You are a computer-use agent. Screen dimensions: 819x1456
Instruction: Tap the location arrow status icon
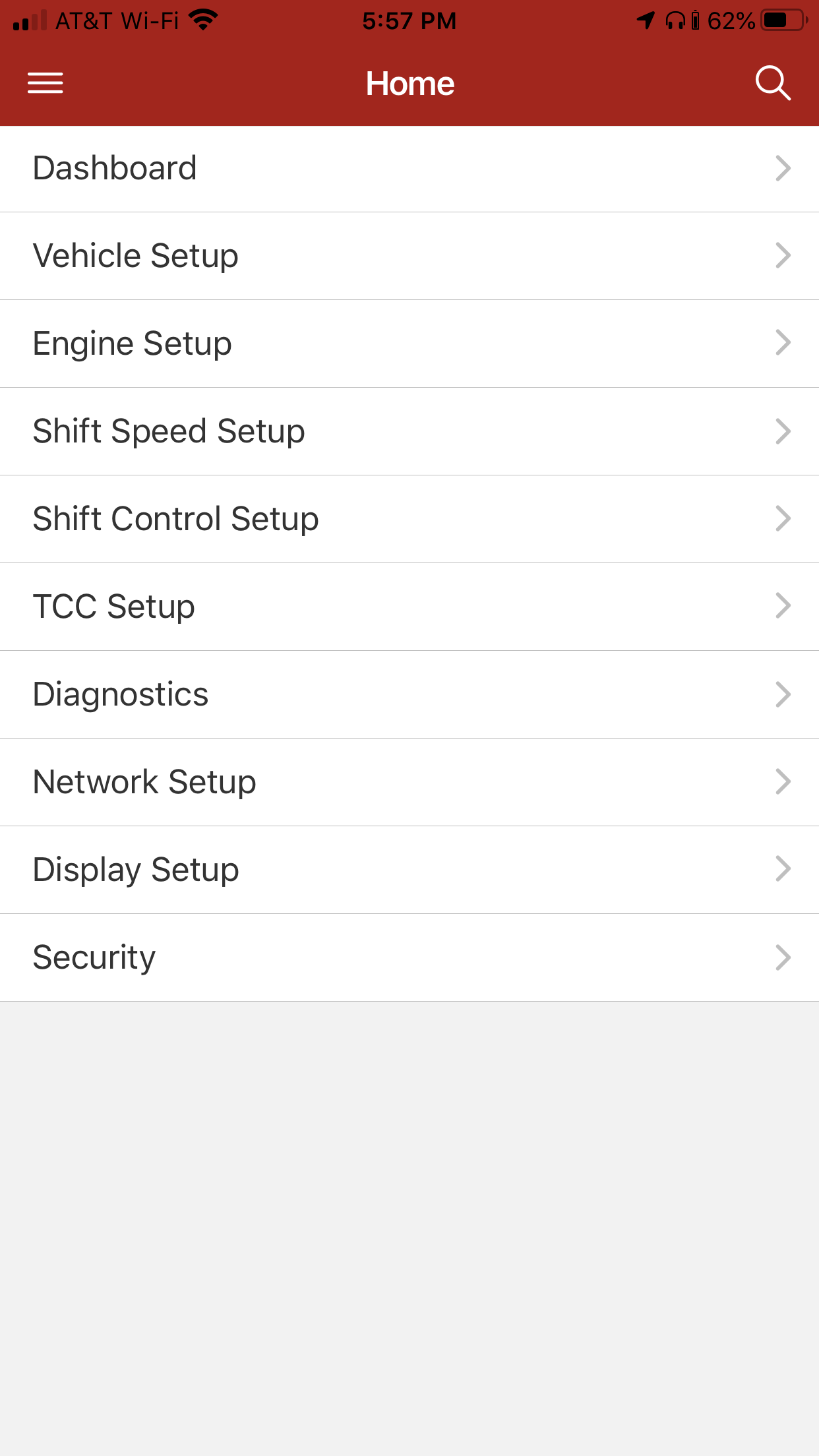[646, 20]
